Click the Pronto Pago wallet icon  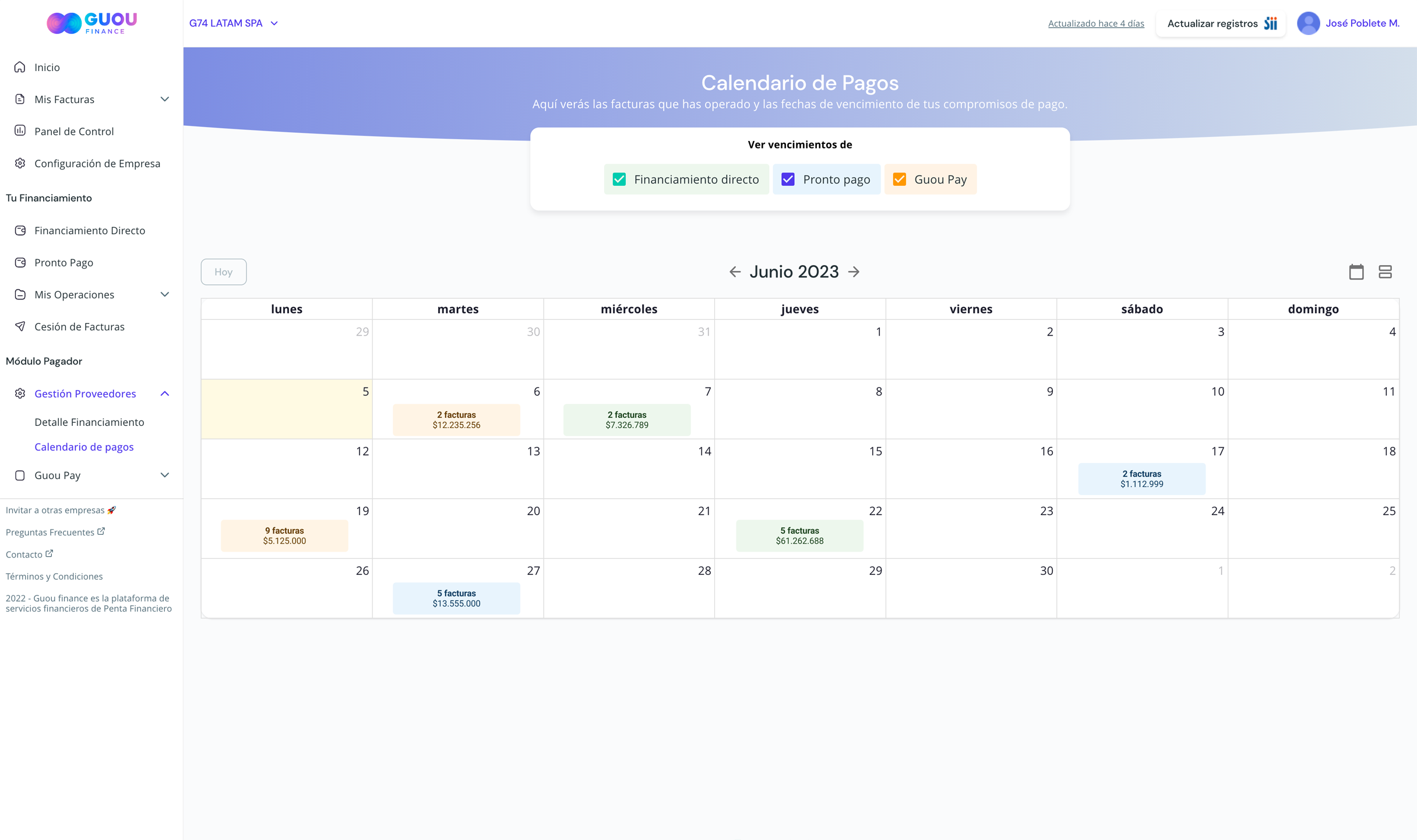(20, 262)
